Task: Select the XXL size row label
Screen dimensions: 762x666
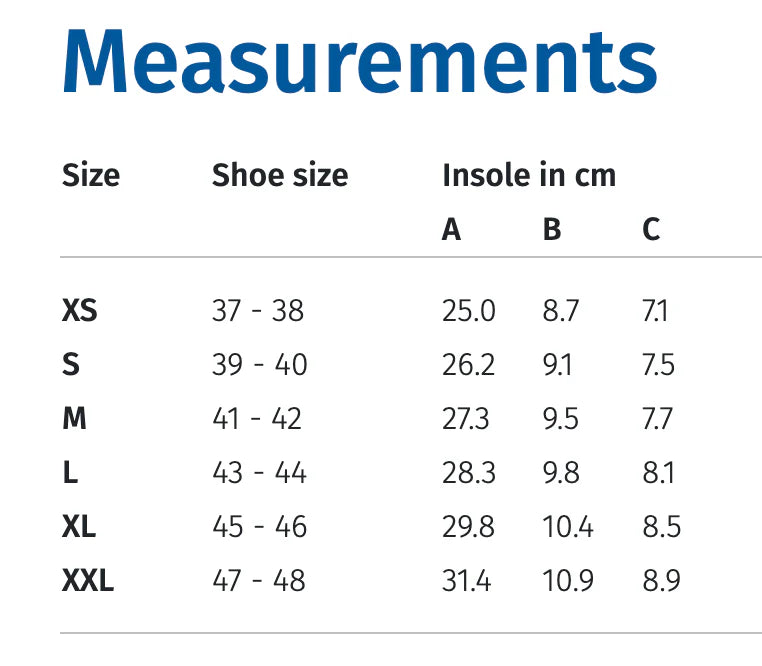Action: point(88,580)
